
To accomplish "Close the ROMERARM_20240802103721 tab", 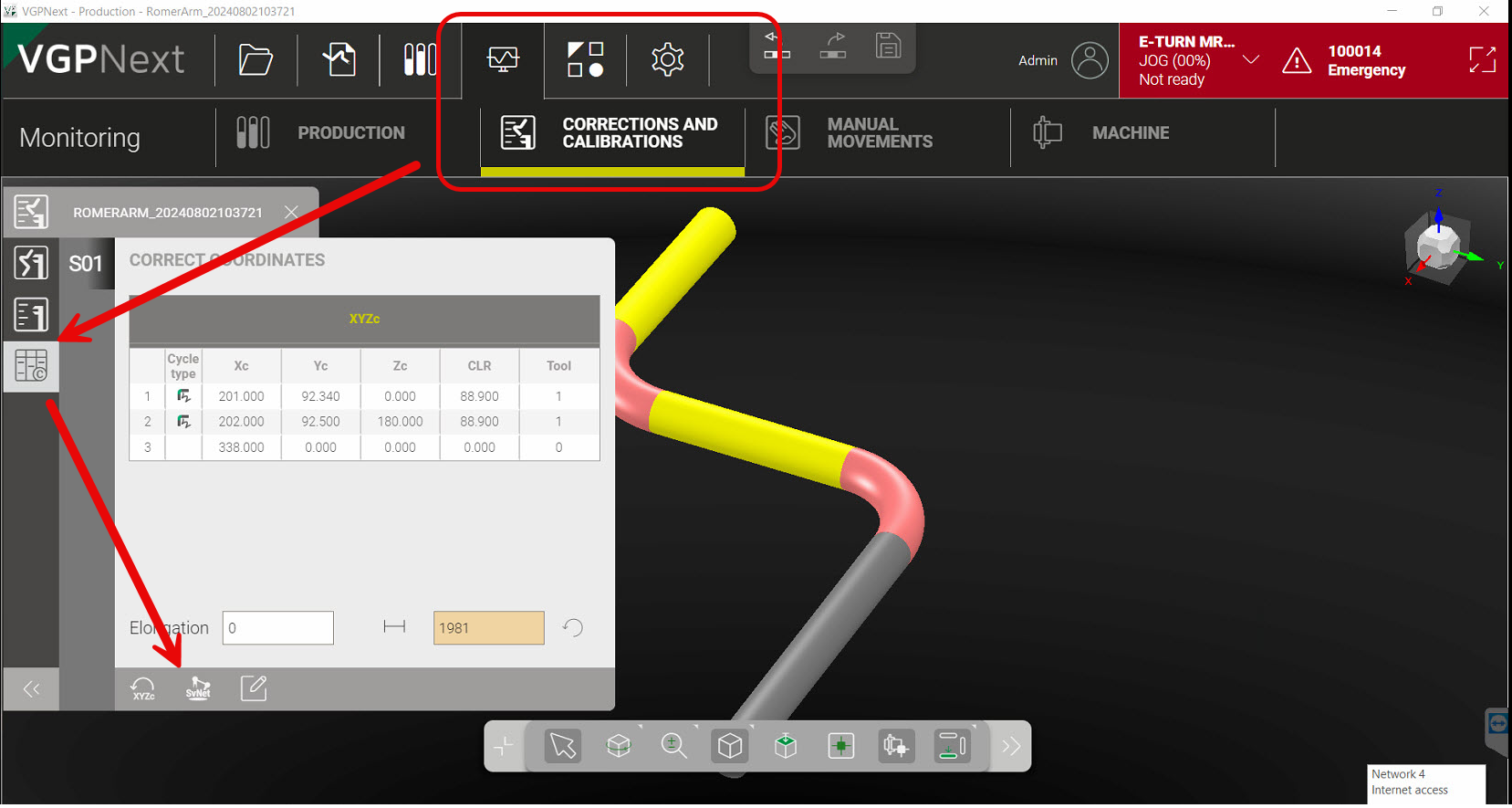I will pos(291,213).
